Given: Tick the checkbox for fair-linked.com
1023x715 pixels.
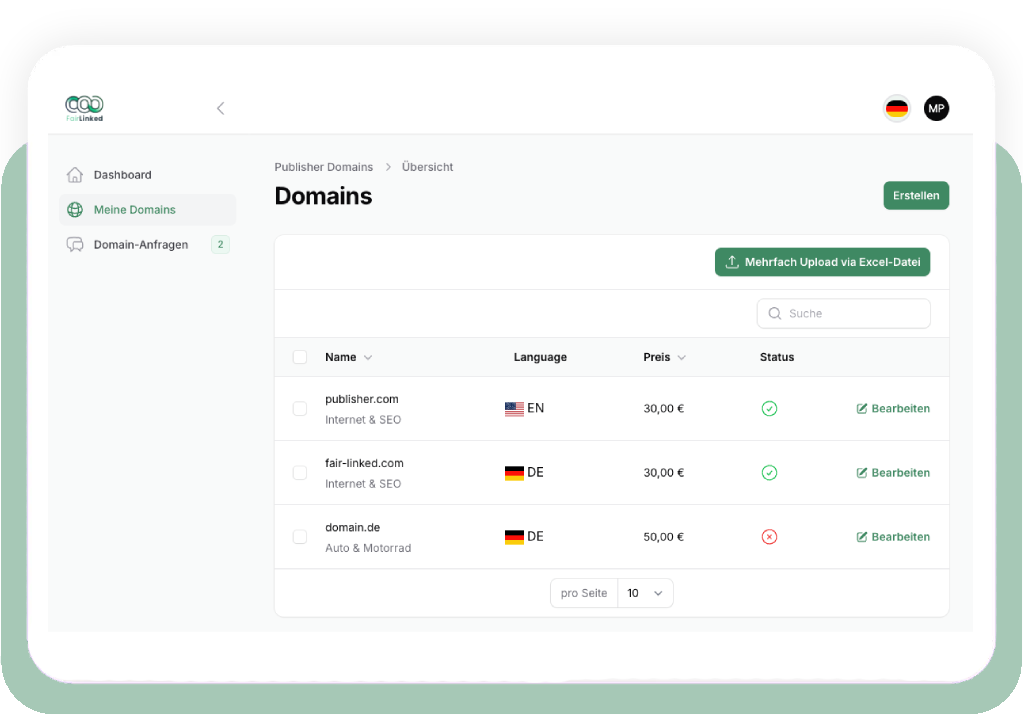Looking at the screenshot, I should click(300, 472).
